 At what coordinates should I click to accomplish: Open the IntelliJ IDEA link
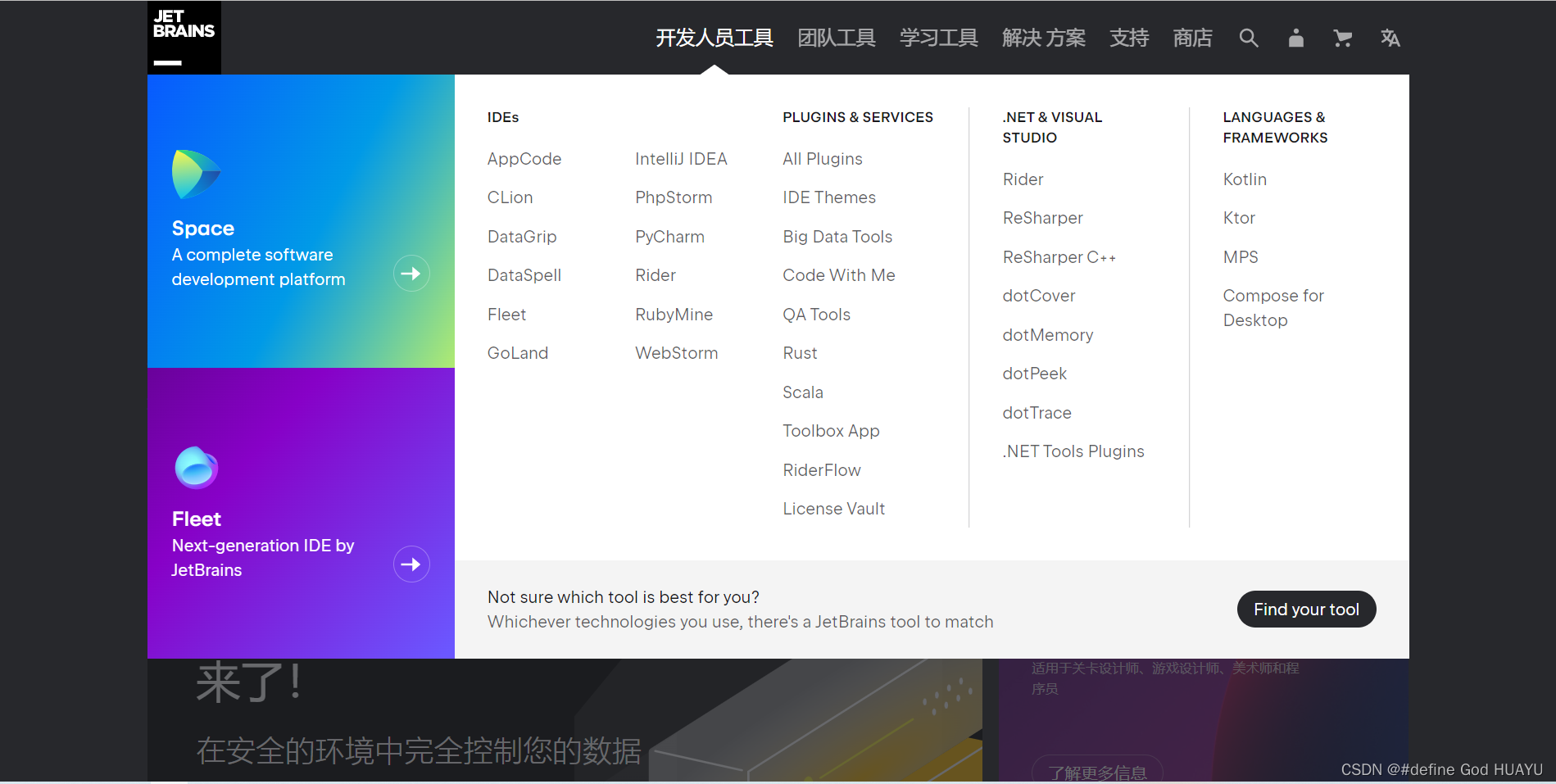click(x=681, y=159)
